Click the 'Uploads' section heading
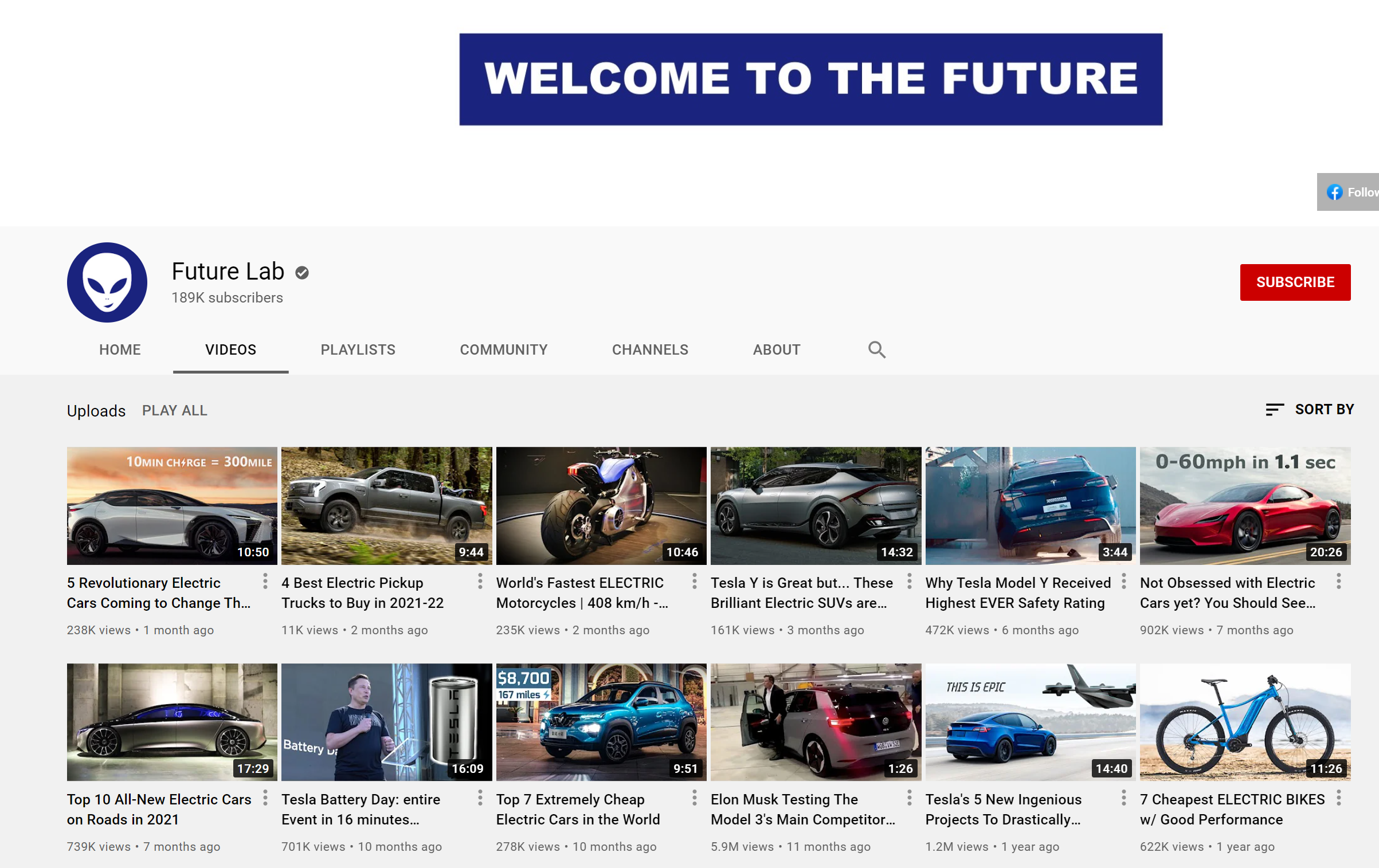The width and height of the screenshot is (1379, 868). point(96,411)
